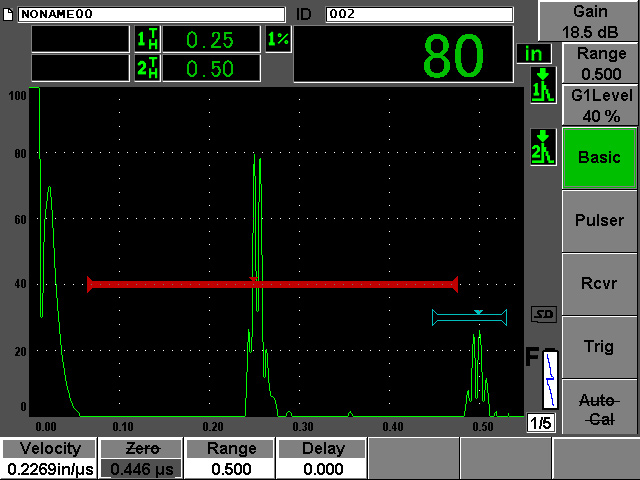640x480 pixels.
Task: Click the cyan Gate 2 marker
Action: (x=470, y=317)
